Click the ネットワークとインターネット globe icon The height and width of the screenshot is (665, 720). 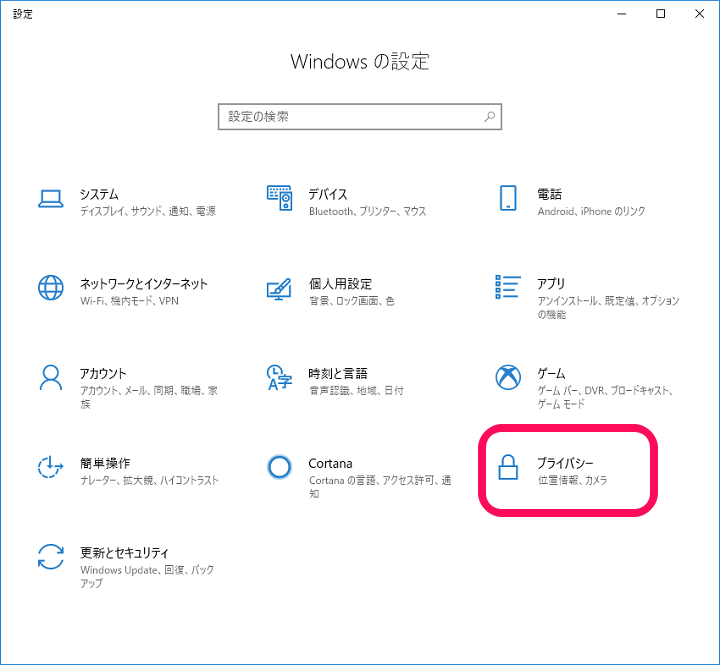[x=51, y=287]
